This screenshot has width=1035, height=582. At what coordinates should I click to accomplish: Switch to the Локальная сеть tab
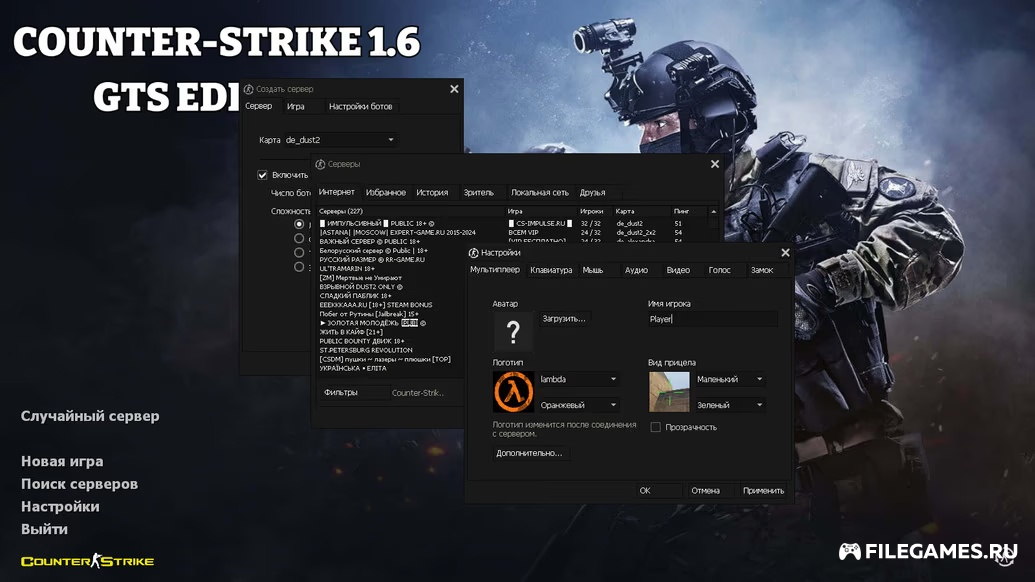[539, 193]
